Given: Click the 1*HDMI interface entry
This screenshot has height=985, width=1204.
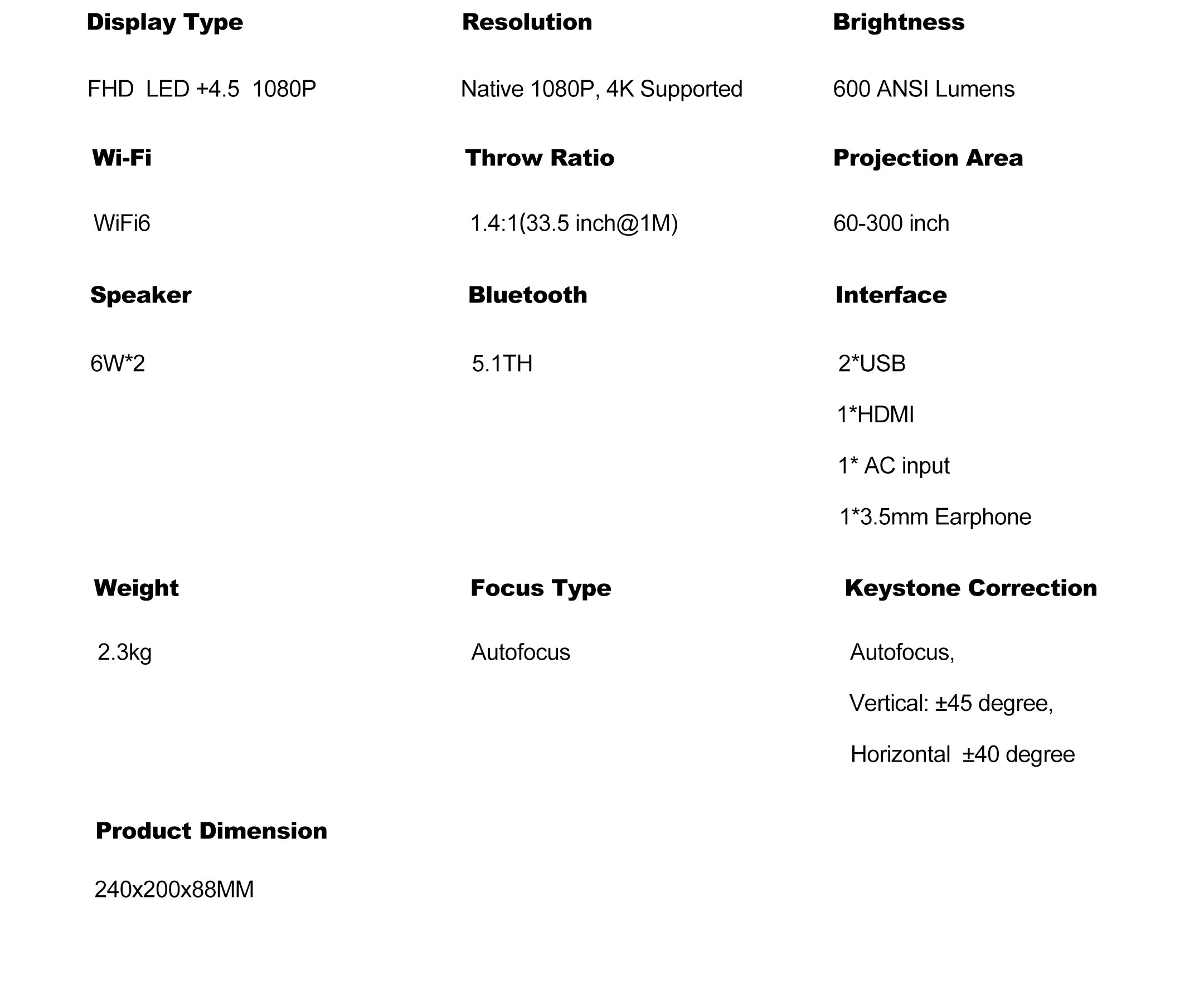Looking at the screenshot, I should pyautogui.click(x=875, y=415).
